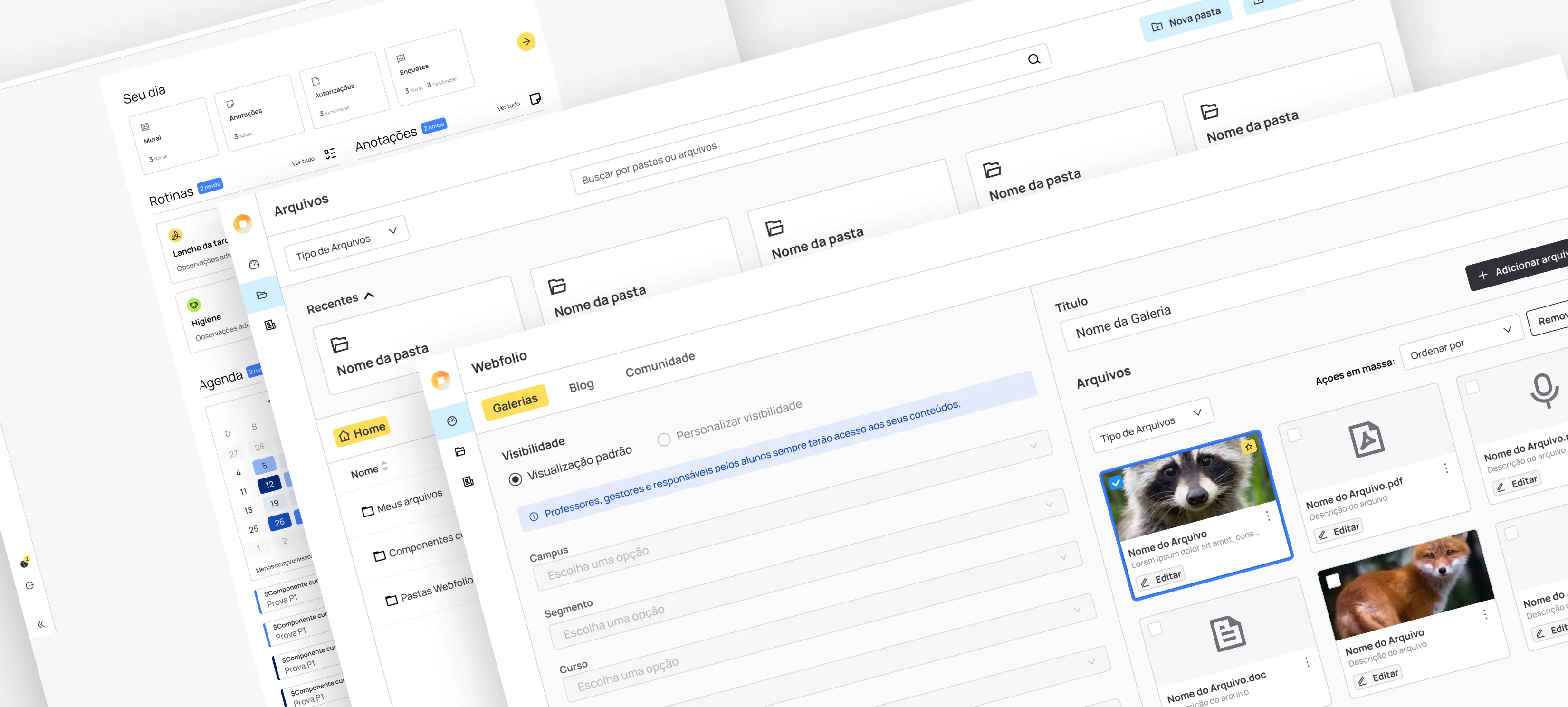Open the Anotações card in Seu dia
1568x707 pixels.
(259, 113)
